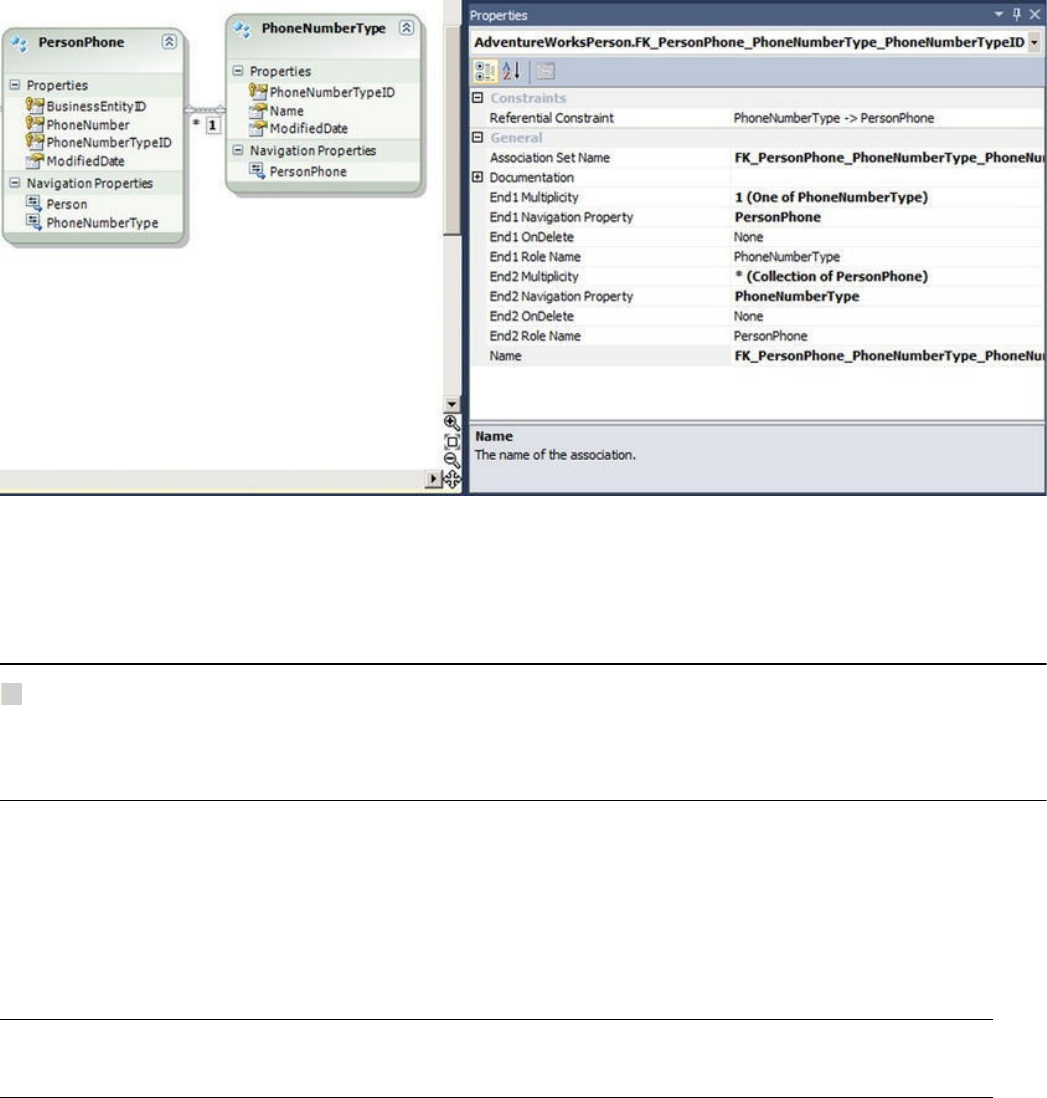Select the End1 Multiplicity property

[x=758, y=197]
